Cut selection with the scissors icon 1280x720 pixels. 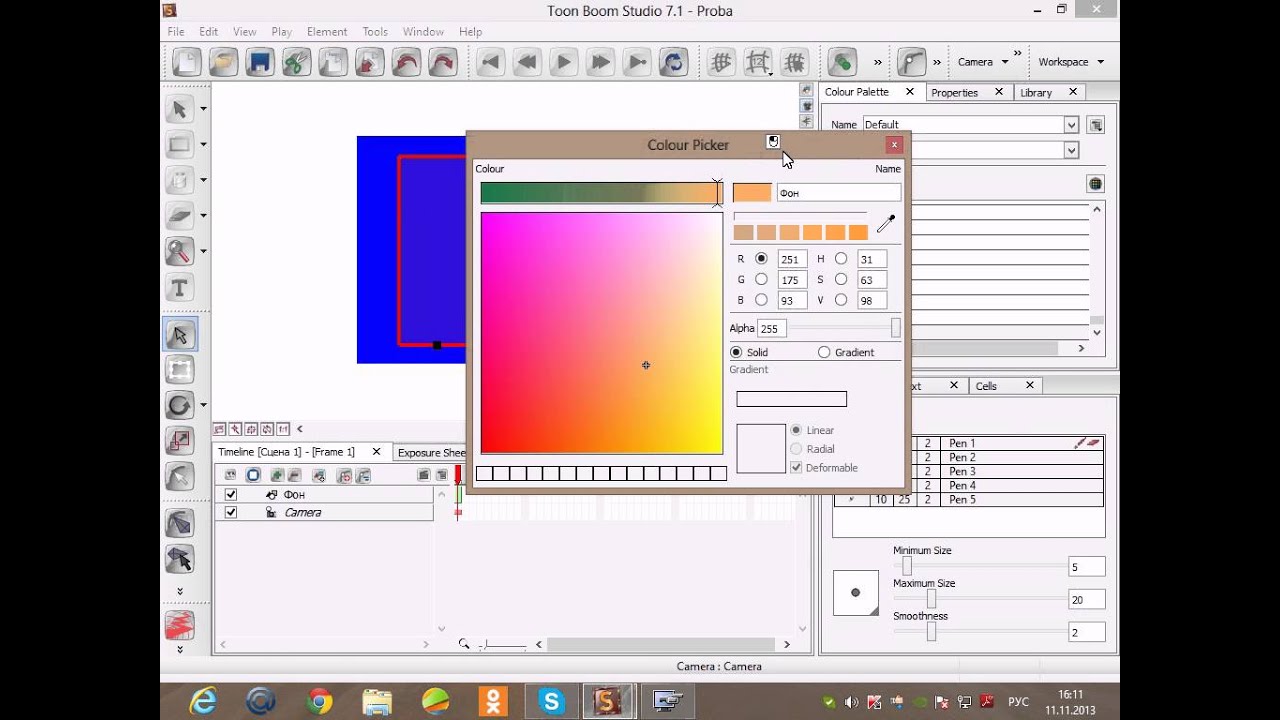(x=296, y=62)
